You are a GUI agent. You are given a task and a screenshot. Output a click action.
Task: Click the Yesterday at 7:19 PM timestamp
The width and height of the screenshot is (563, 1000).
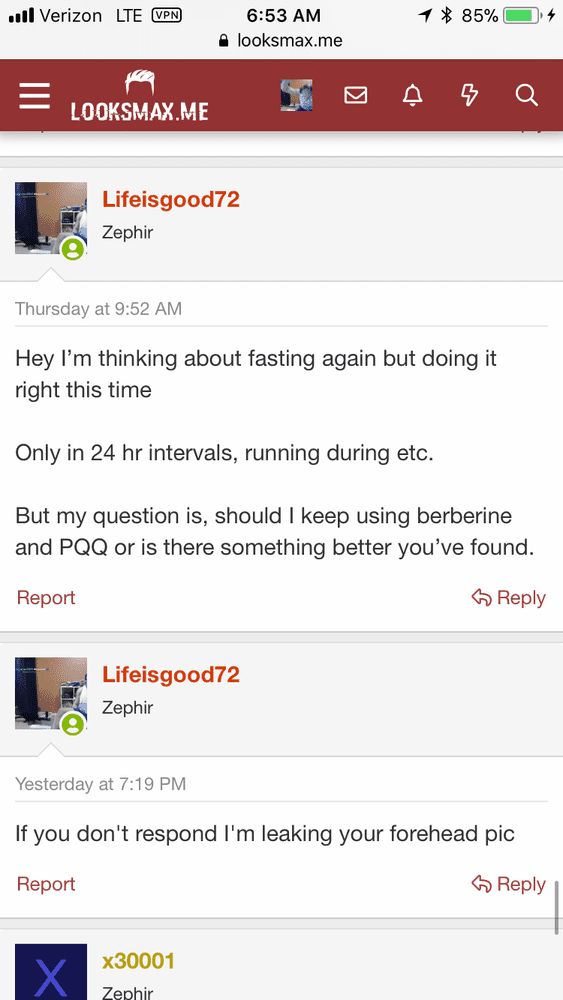(x=101, y=784)
